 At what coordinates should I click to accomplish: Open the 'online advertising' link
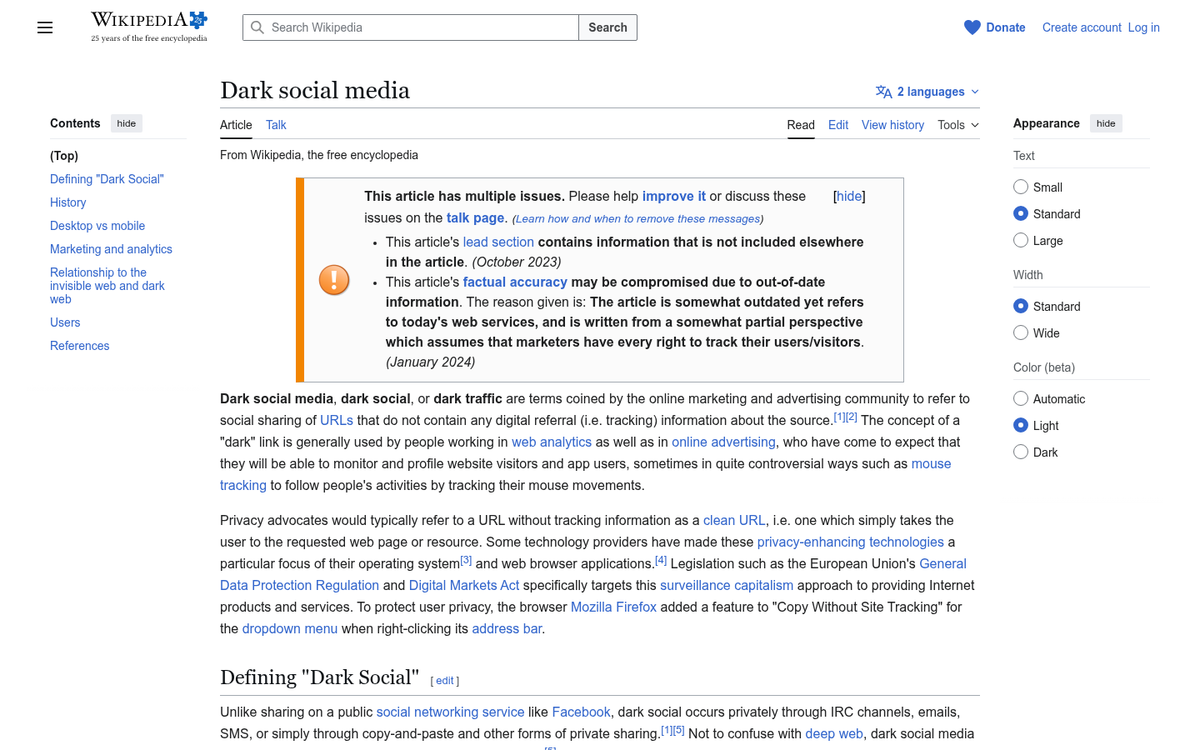[723, 442]
